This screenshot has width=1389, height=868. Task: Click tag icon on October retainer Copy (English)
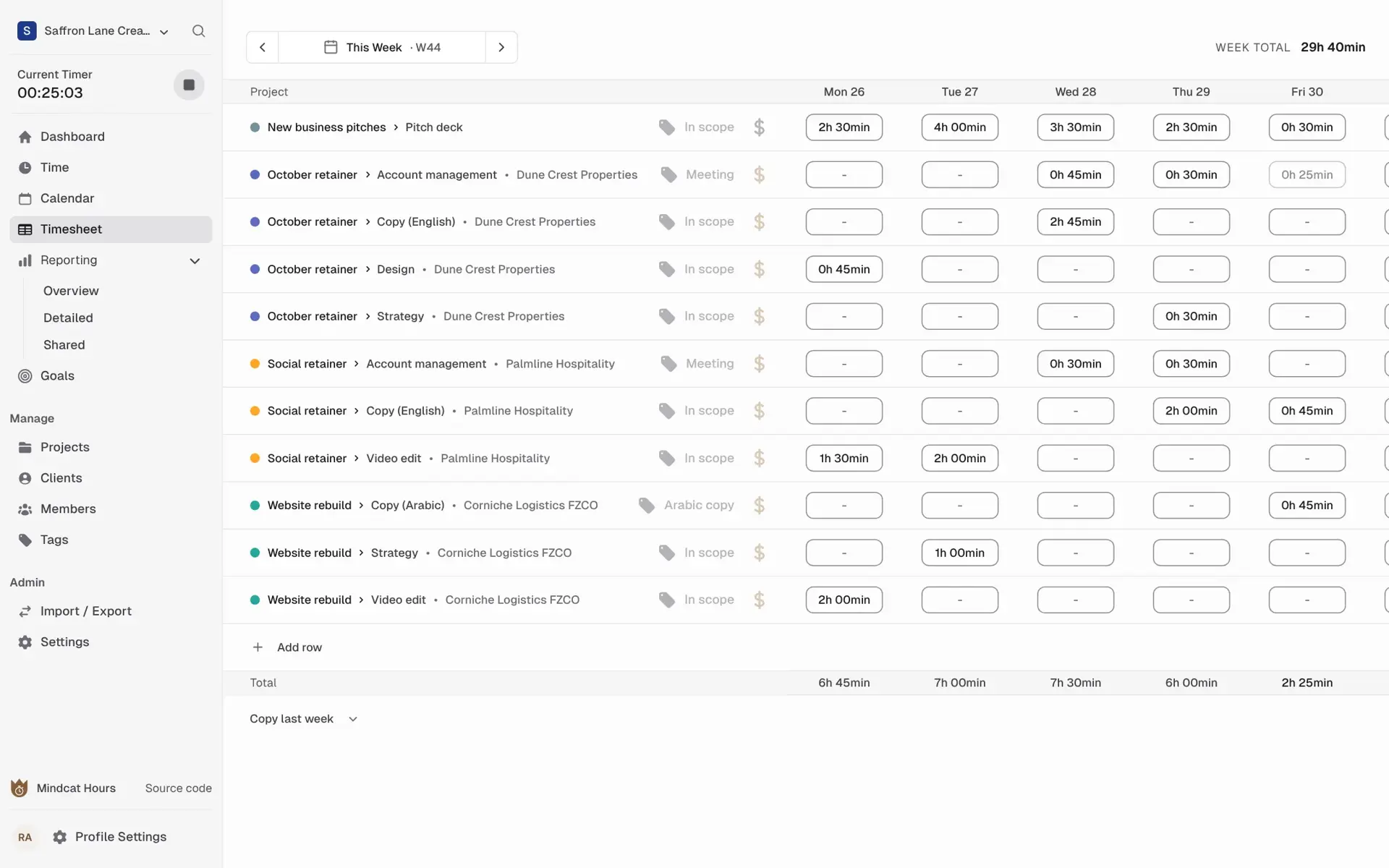coord(666,222)
